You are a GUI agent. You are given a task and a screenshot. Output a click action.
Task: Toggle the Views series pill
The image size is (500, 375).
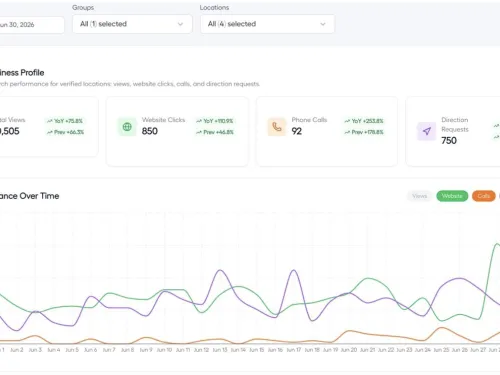(x=419, y=196)
